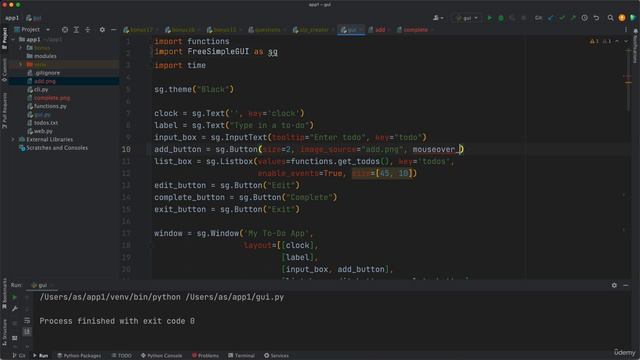Open the Terminal tool window
The image size is (640, 360).
point(242,356)
